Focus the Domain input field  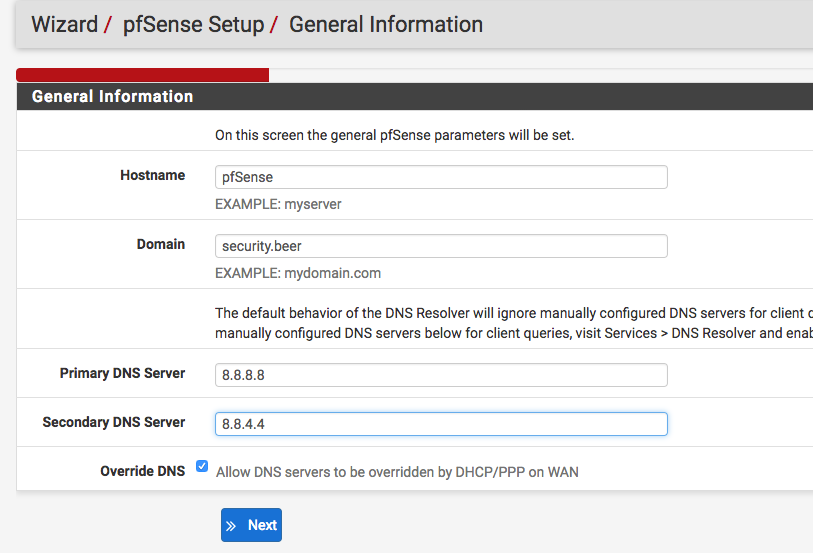click(441, 246)
